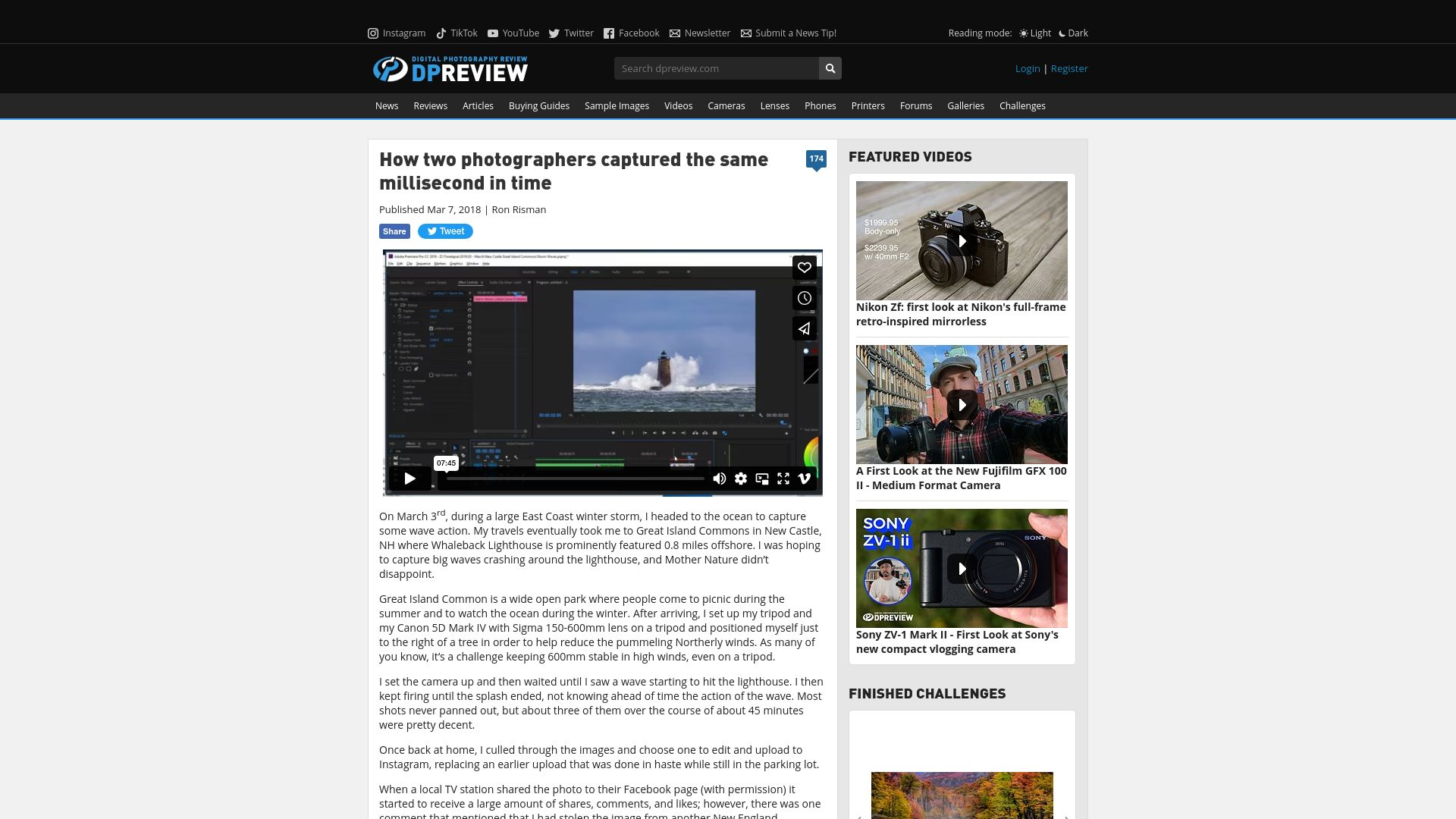1456x819 pixels.
Task: Open the Forums menu
Action: click(916, 106)
